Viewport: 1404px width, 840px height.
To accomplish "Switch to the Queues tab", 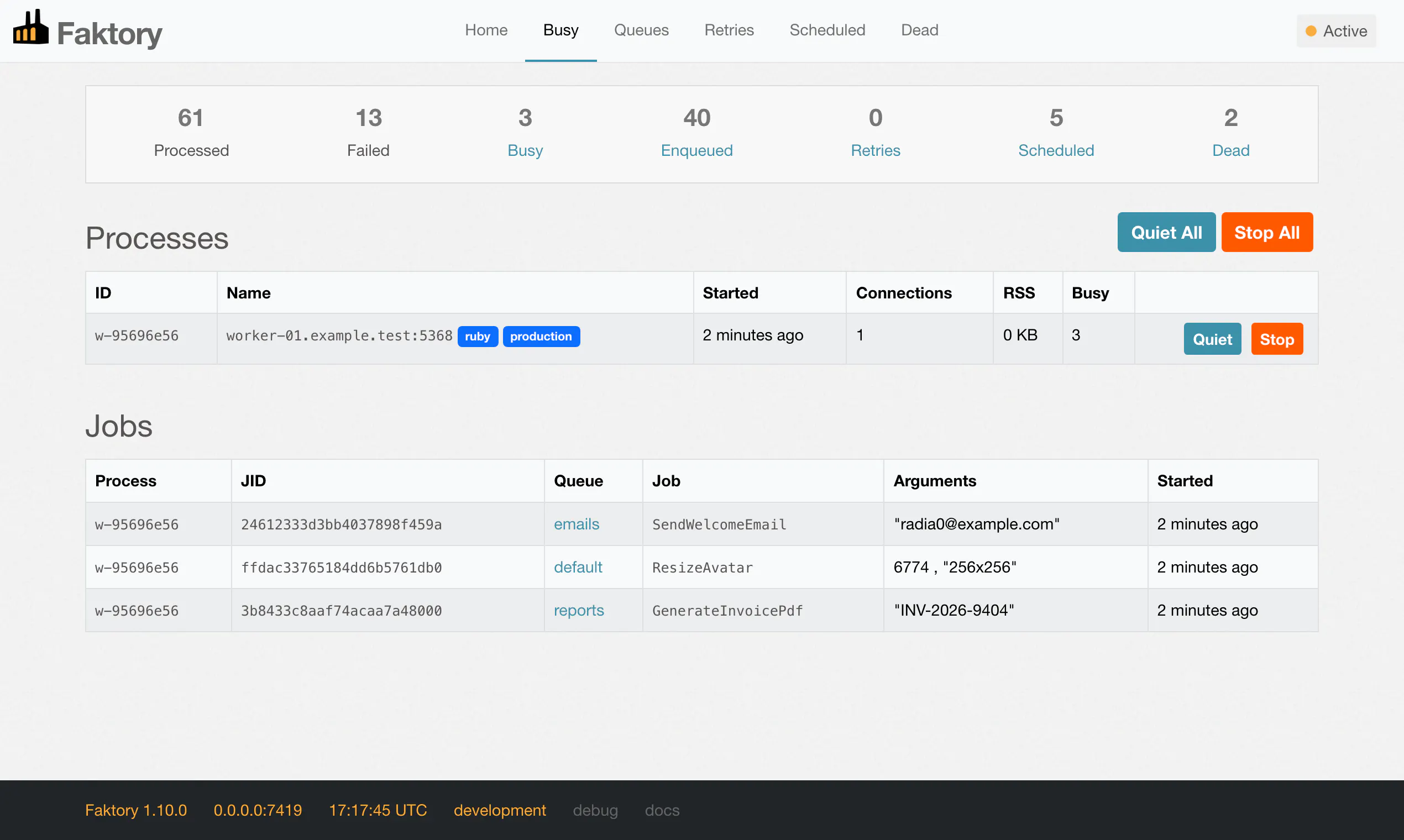I will click(x=641, y=30).
